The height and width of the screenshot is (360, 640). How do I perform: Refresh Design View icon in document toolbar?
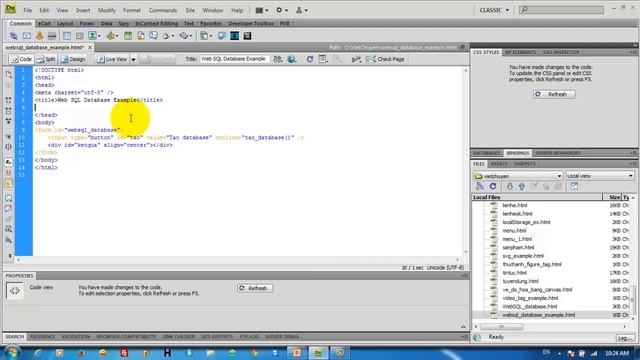[x=310, y=59]
